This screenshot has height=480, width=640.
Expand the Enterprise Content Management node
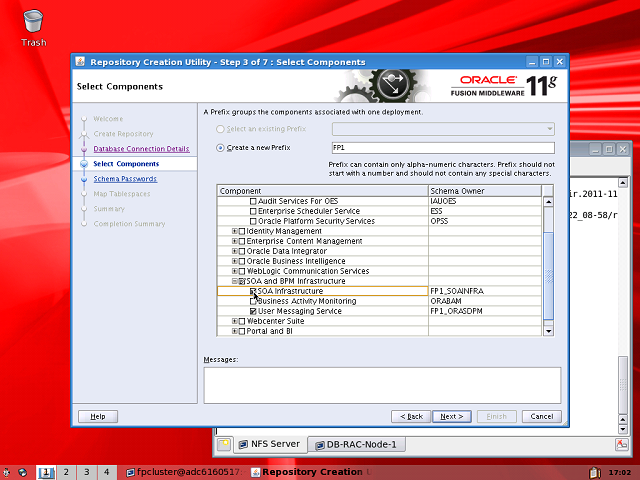(235, 241)
